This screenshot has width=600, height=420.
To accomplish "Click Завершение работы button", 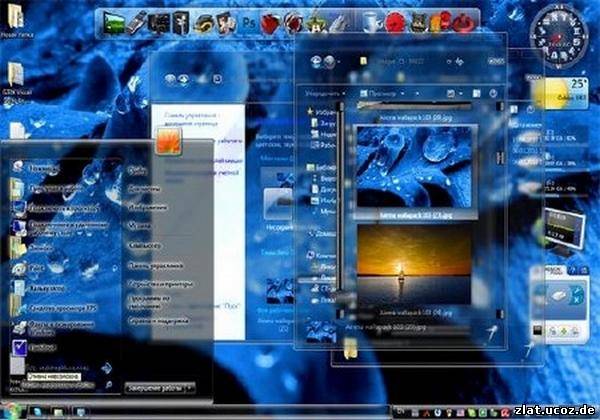I will pos(155,388).
